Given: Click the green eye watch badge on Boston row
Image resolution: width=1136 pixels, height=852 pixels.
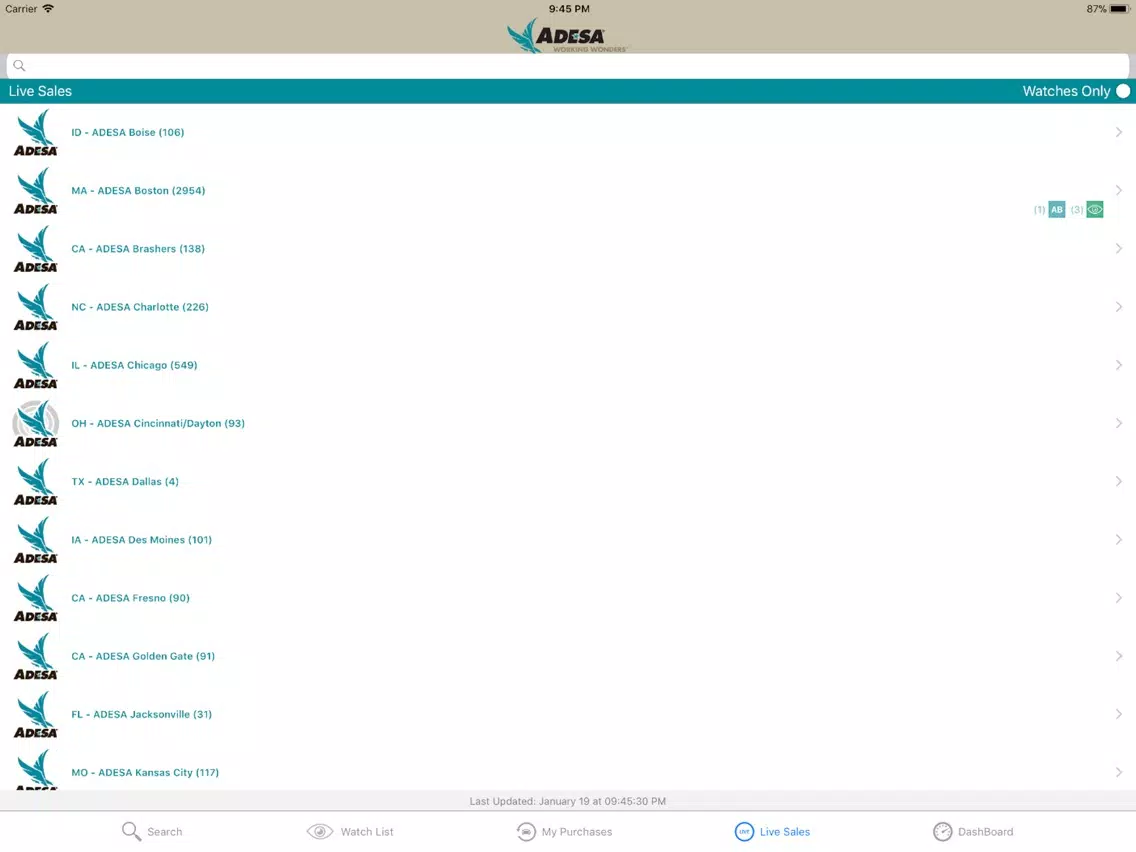Looking at the screenshot, I should [x=1095, y=209].
